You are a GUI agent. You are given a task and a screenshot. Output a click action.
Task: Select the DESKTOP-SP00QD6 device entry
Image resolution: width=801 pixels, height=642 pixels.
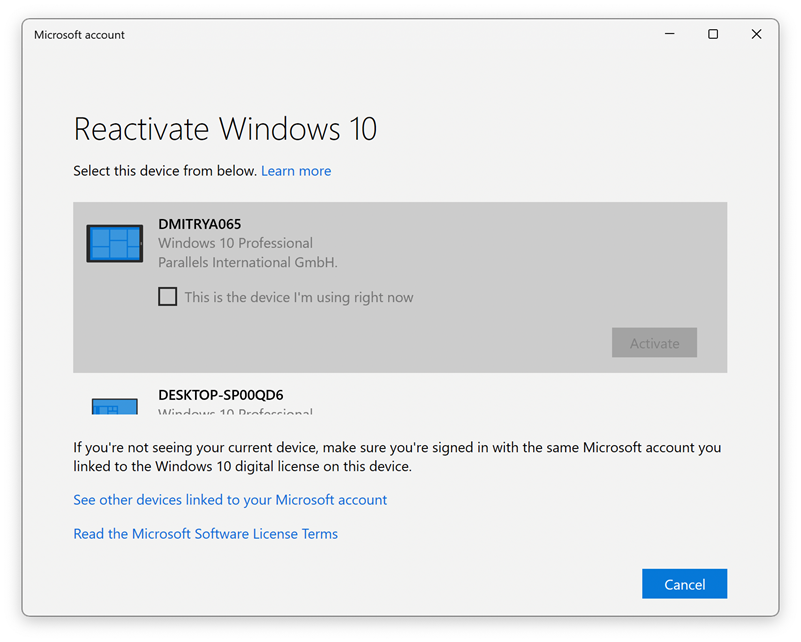220,395
